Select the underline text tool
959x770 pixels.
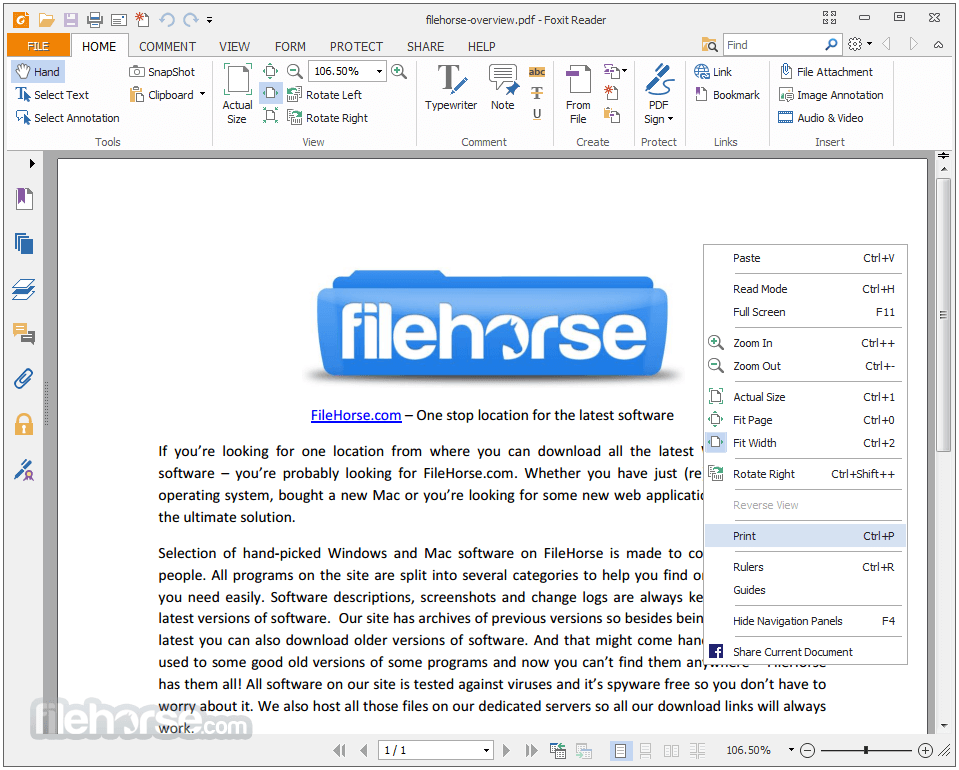[x=537, y=114]
